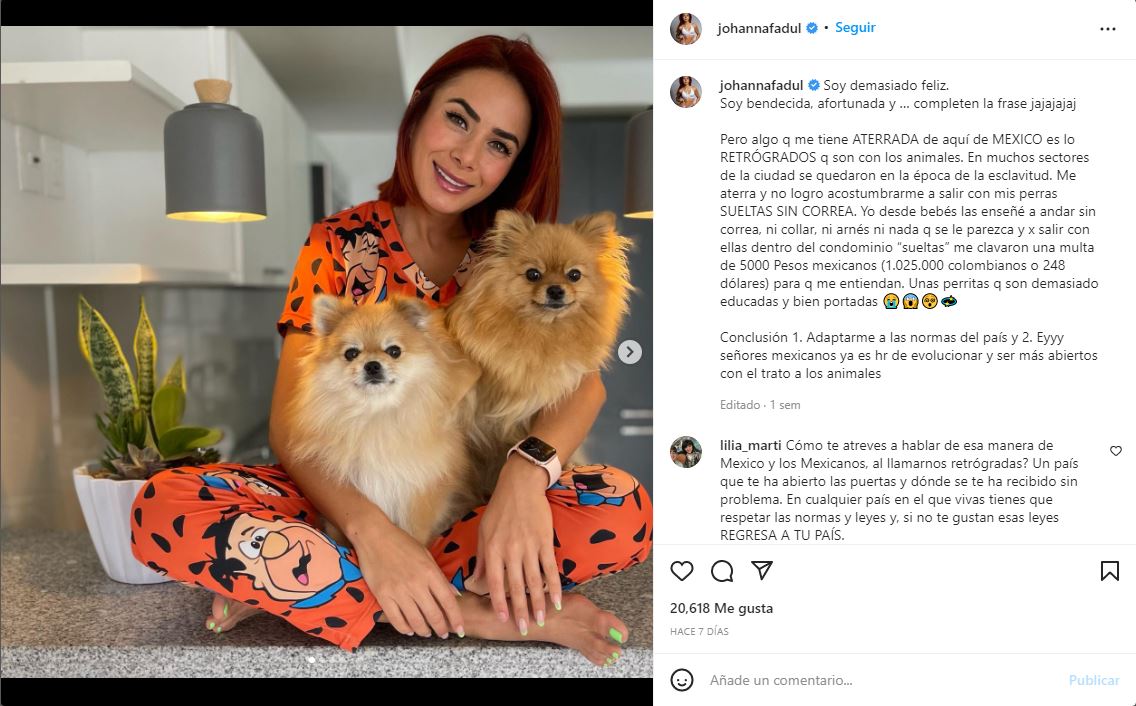
Task: Click johannafadul username in the caption
Action: point(762,86)
